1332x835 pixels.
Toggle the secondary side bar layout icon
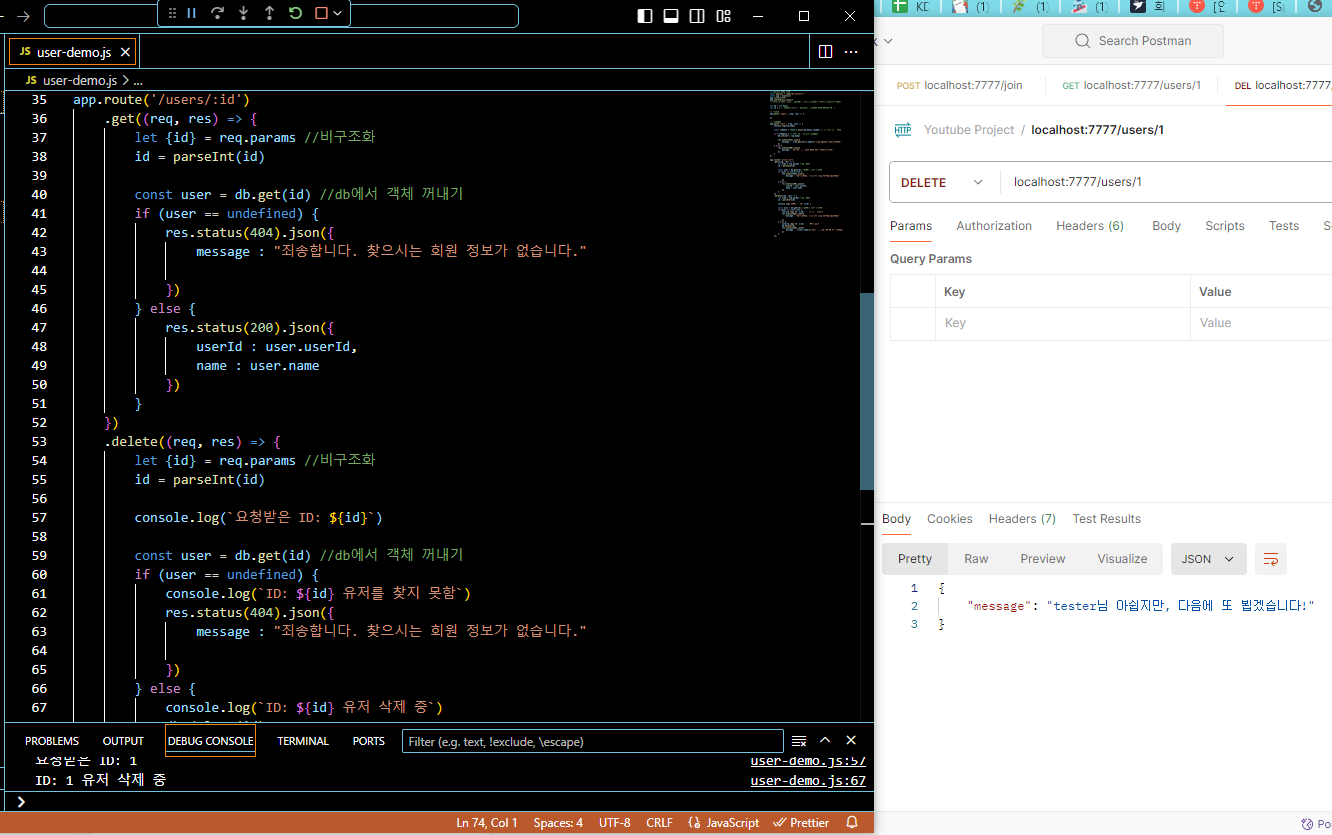[697, 16]
